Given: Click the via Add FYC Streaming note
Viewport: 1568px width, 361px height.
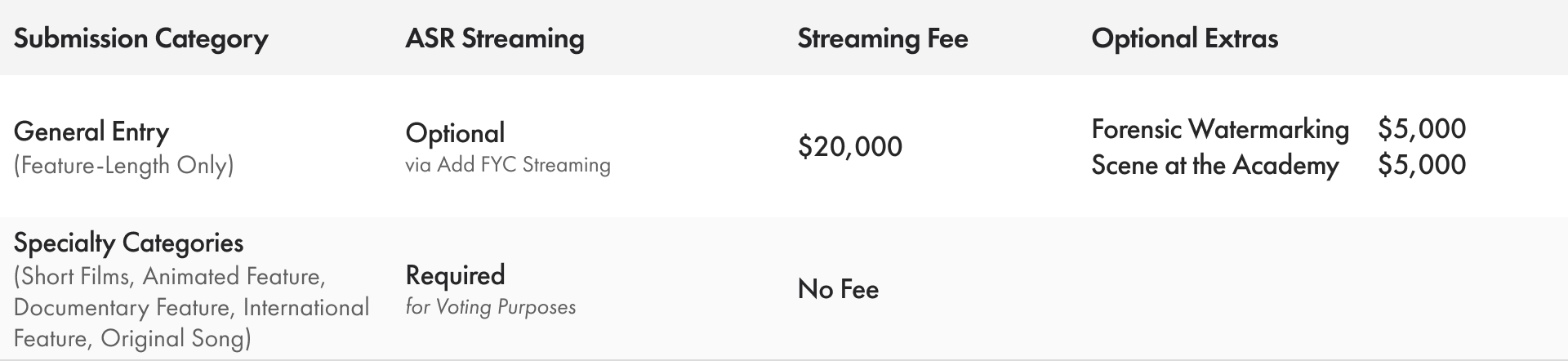Looking at the screenshot, I should tap(508, 165).
